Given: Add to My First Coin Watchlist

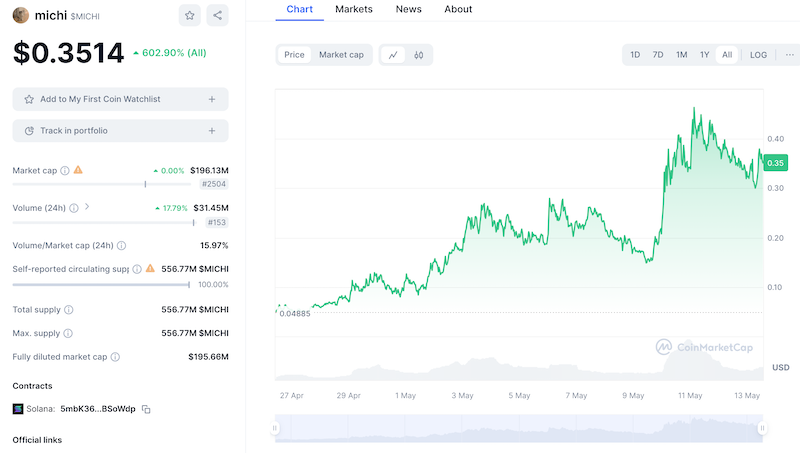Looking at the screenshot, I should [x=120, y=99].
